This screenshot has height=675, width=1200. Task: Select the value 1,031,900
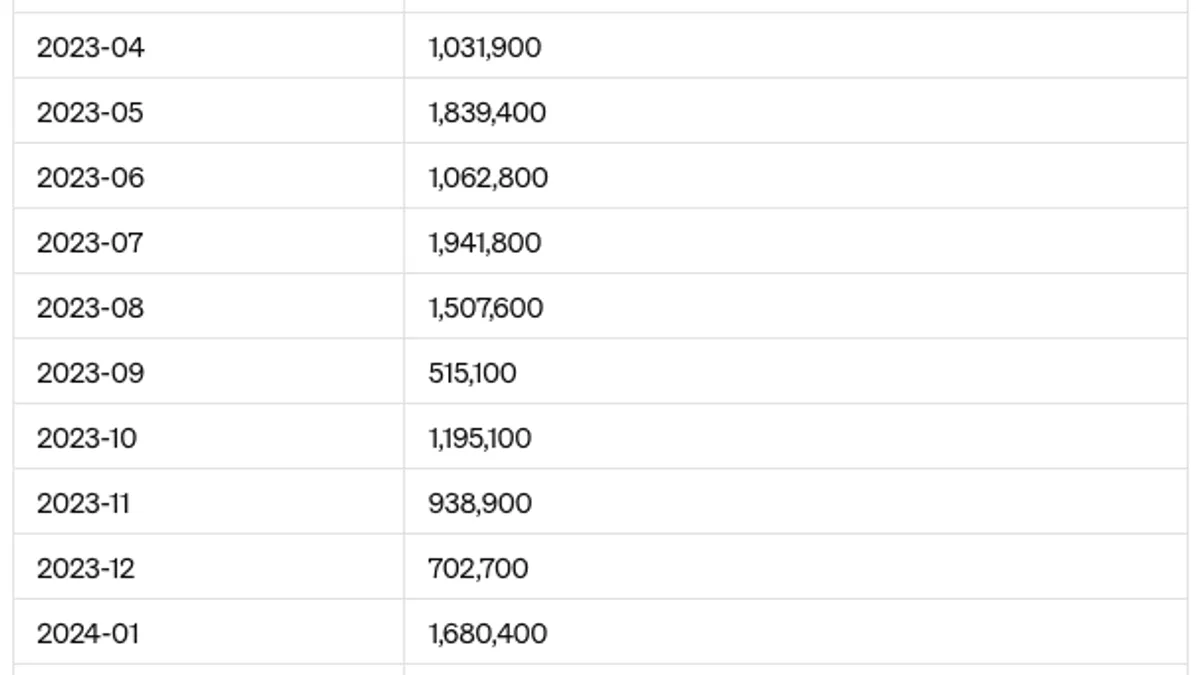(x=485, y=47)
